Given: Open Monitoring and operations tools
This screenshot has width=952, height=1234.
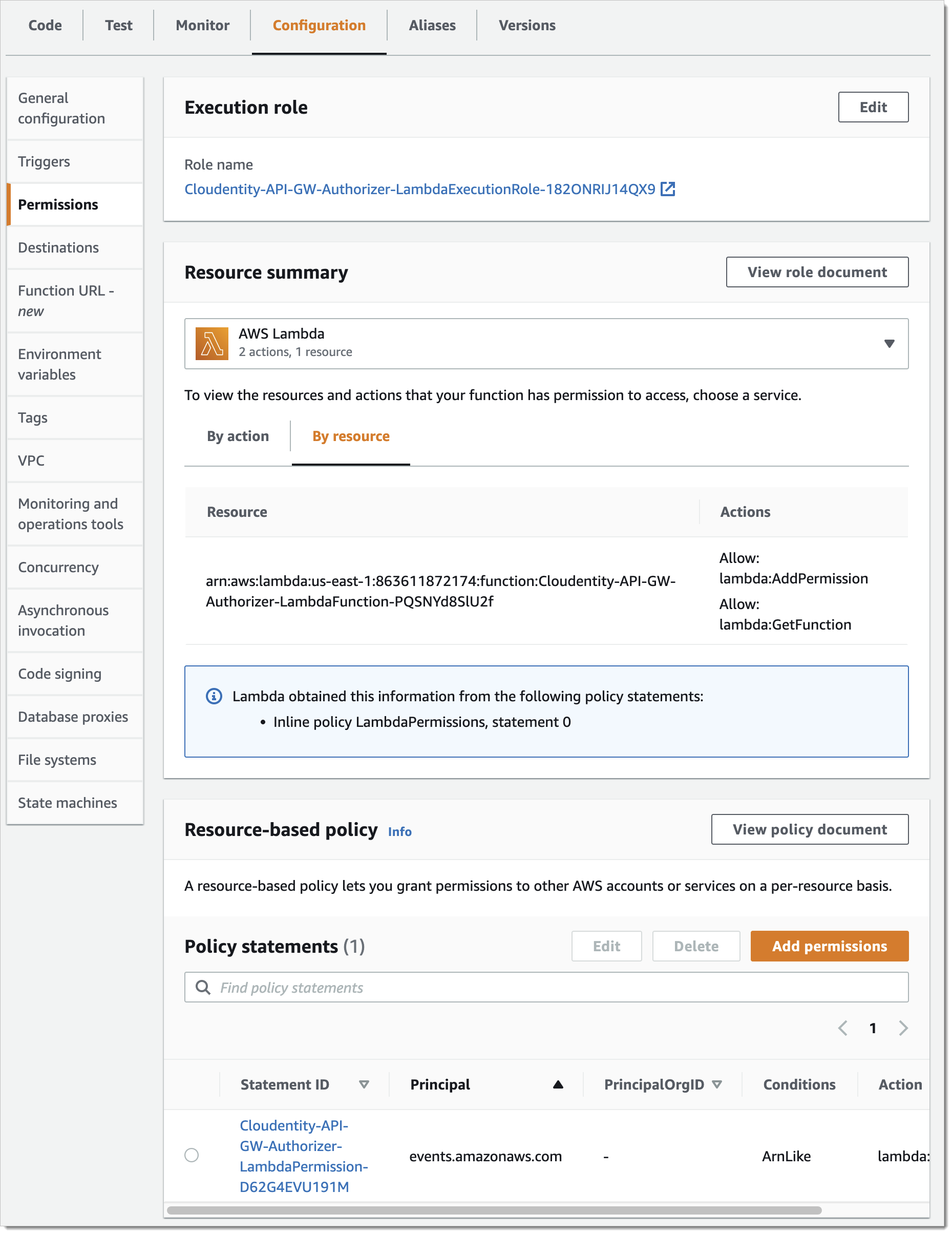Looking at the screenshot, I should coord(76,514).
